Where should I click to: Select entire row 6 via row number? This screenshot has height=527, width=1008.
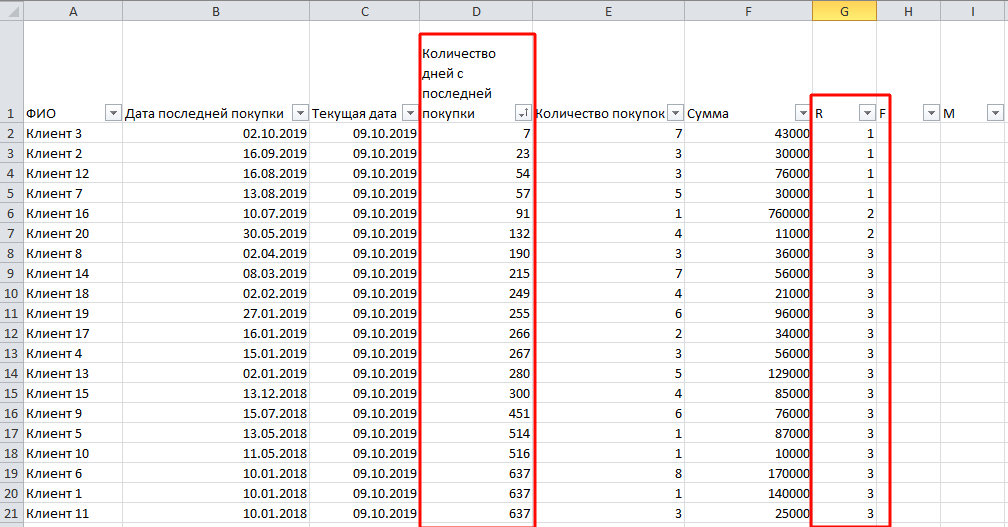pos(11,213)
